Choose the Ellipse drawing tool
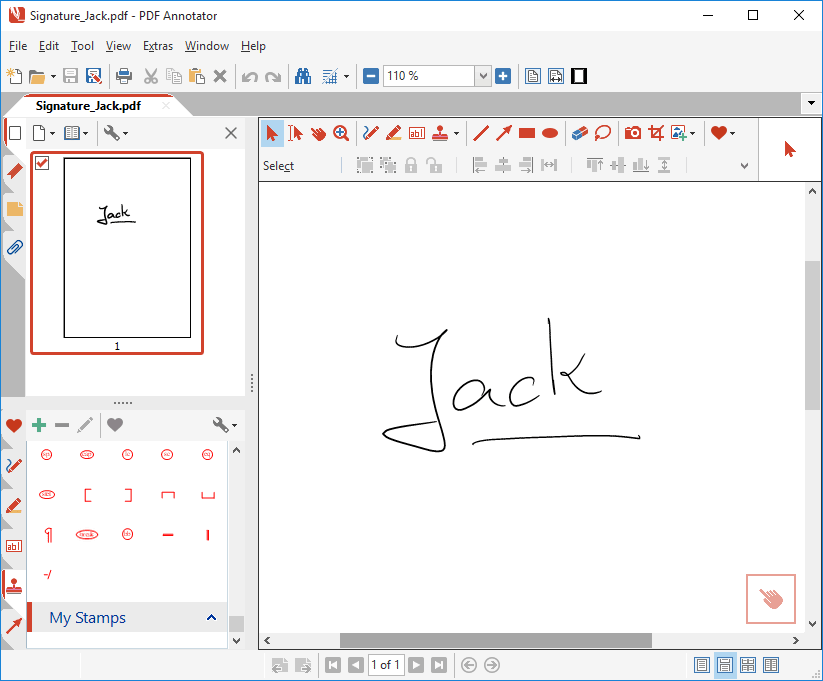This screenshot has height=681, width=823. point(548,132)
